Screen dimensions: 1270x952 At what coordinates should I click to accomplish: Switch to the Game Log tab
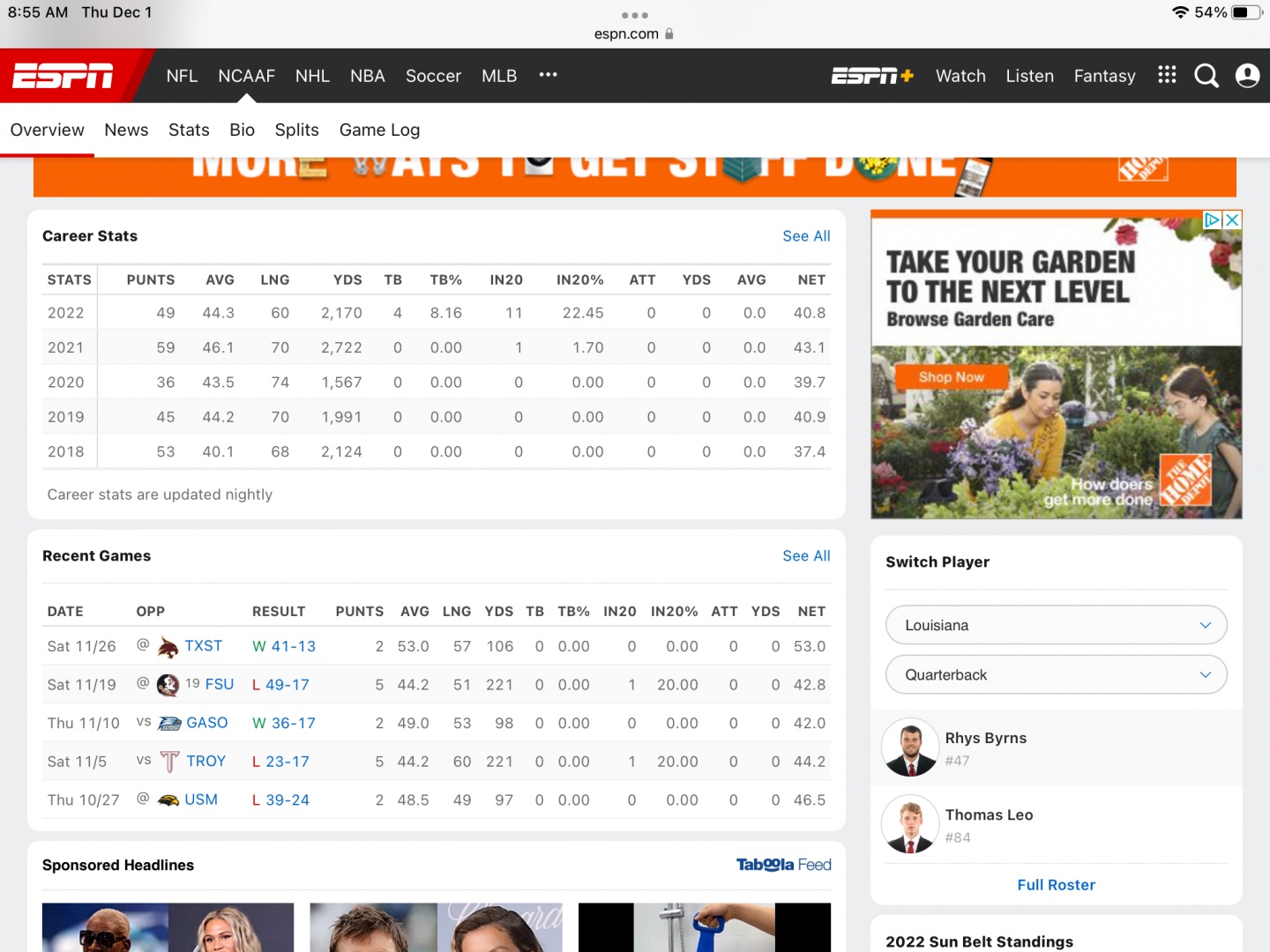(379, 130)
